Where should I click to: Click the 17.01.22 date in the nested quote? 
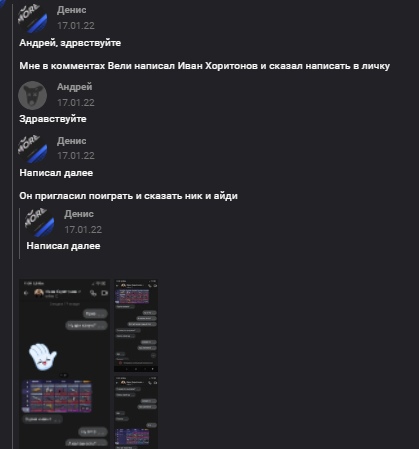pos(83,230)
